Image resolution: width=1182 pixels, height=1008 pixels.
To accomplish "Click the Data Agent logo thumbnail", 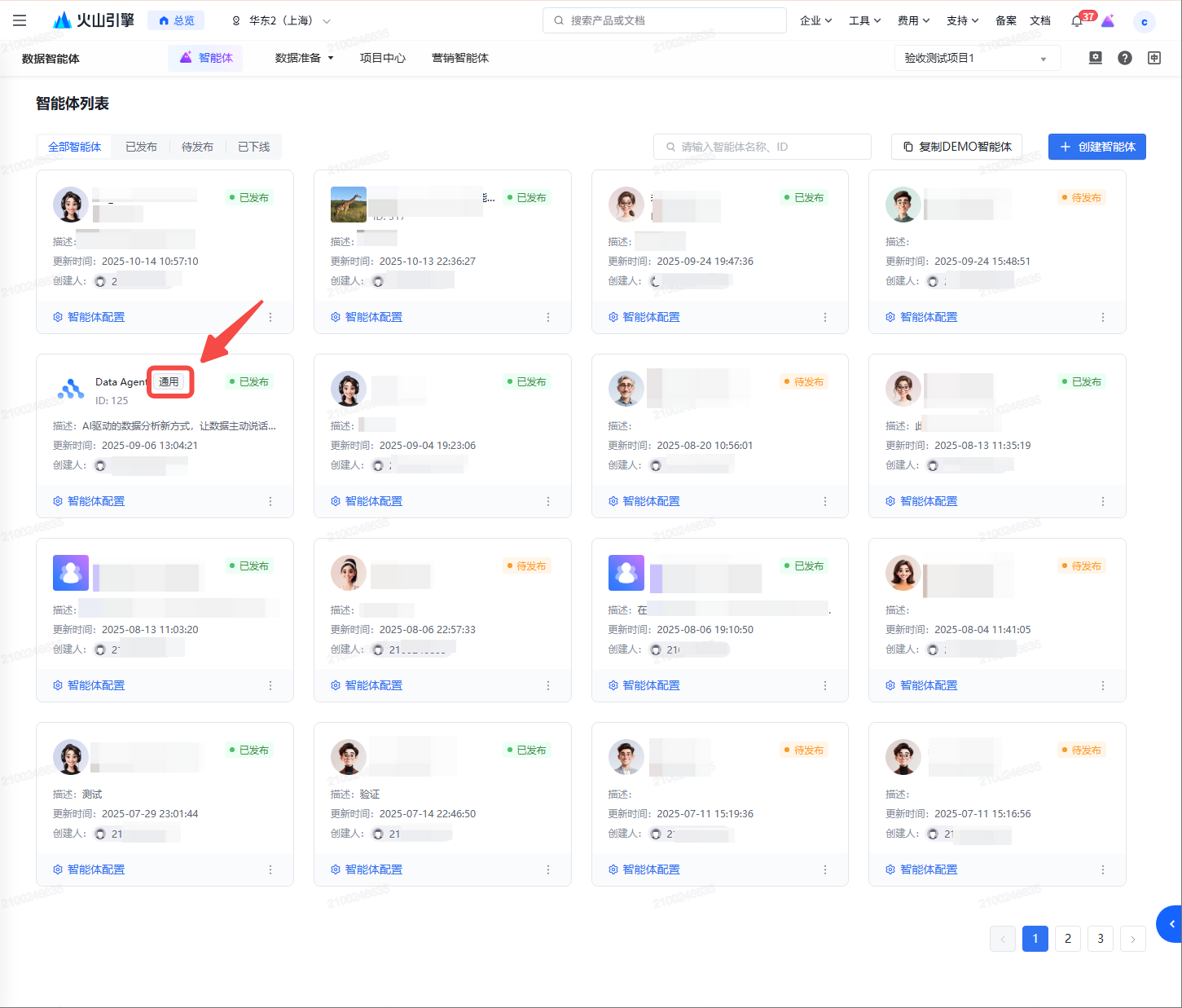I will point(71,389).
